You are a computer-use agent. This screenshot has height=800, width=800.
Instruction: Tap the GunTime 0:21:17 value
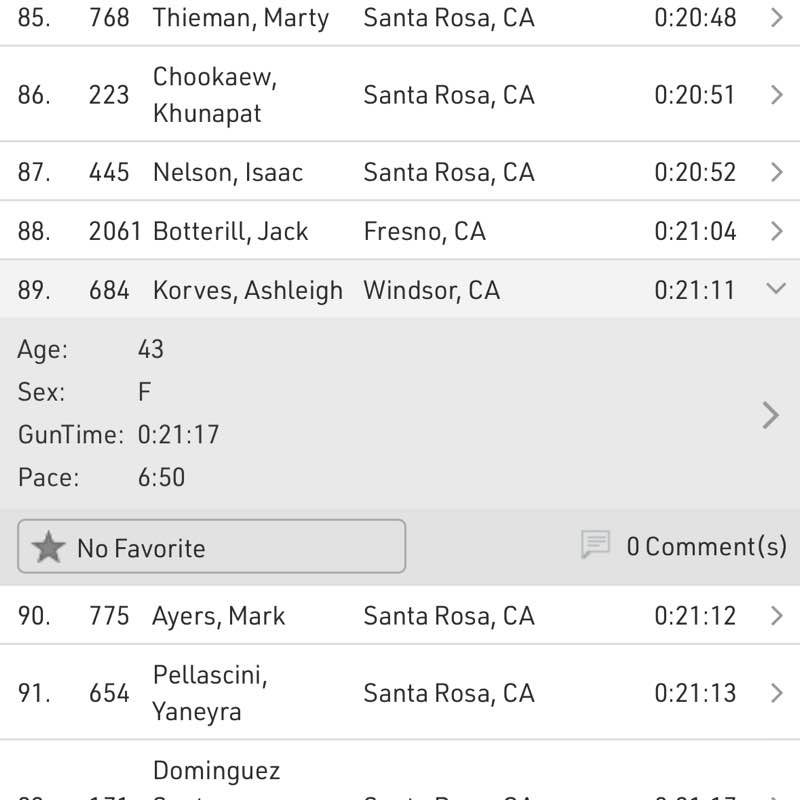[x=178, y=435]
